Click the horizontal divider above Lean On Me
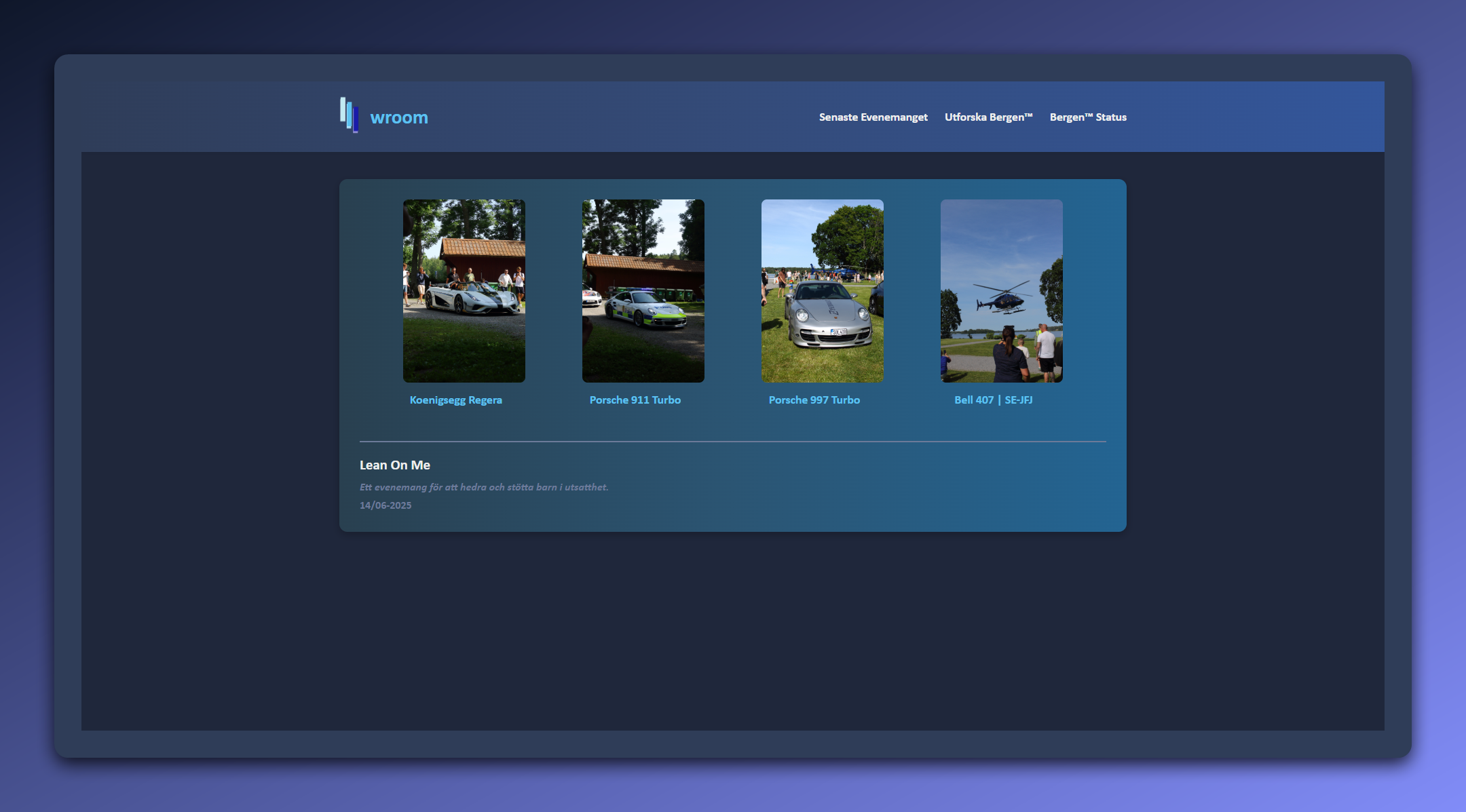1466x812 pixels. 732,442
